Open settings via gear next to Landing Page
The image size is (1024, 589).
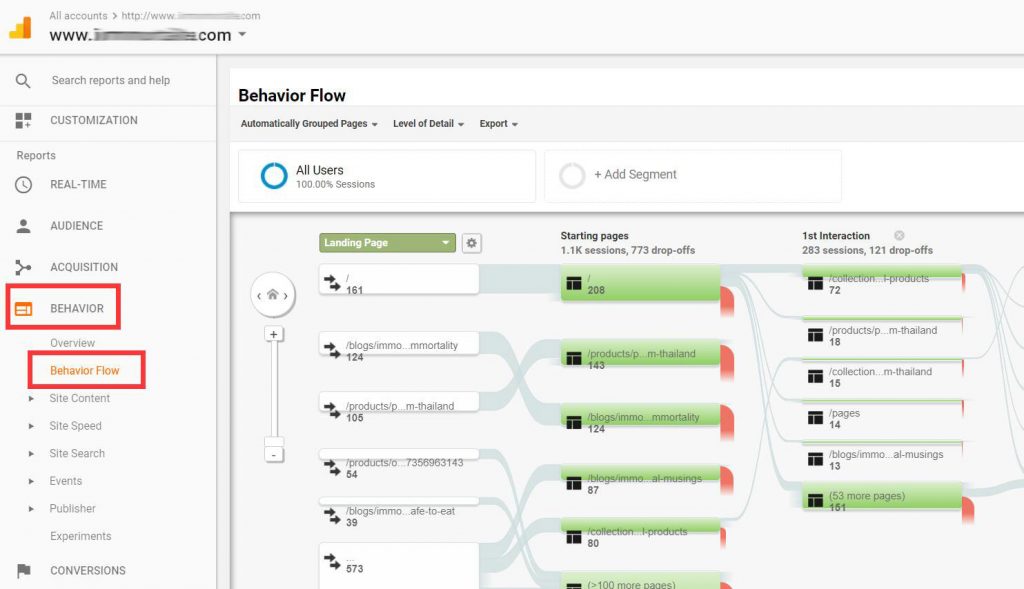point(471,243)
